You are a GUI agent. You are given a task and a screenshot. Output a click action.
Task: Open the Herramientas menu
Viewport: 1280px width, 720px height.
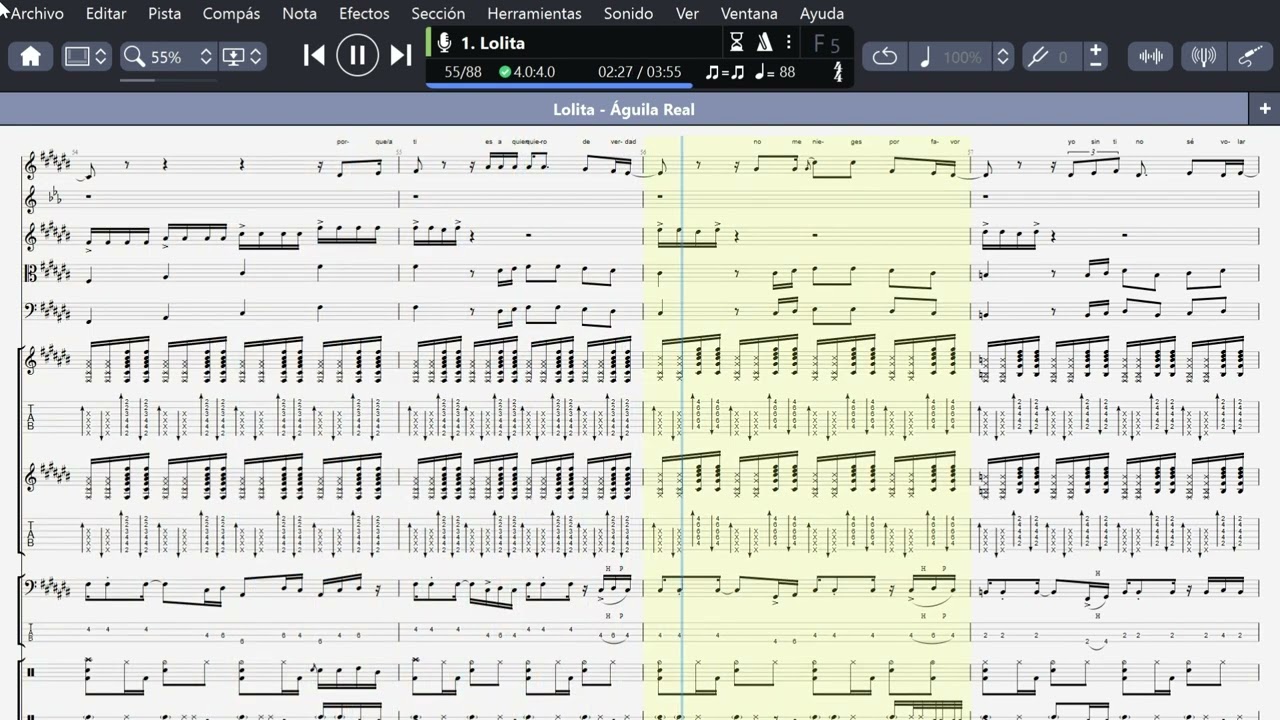click(x=534, y=13)
